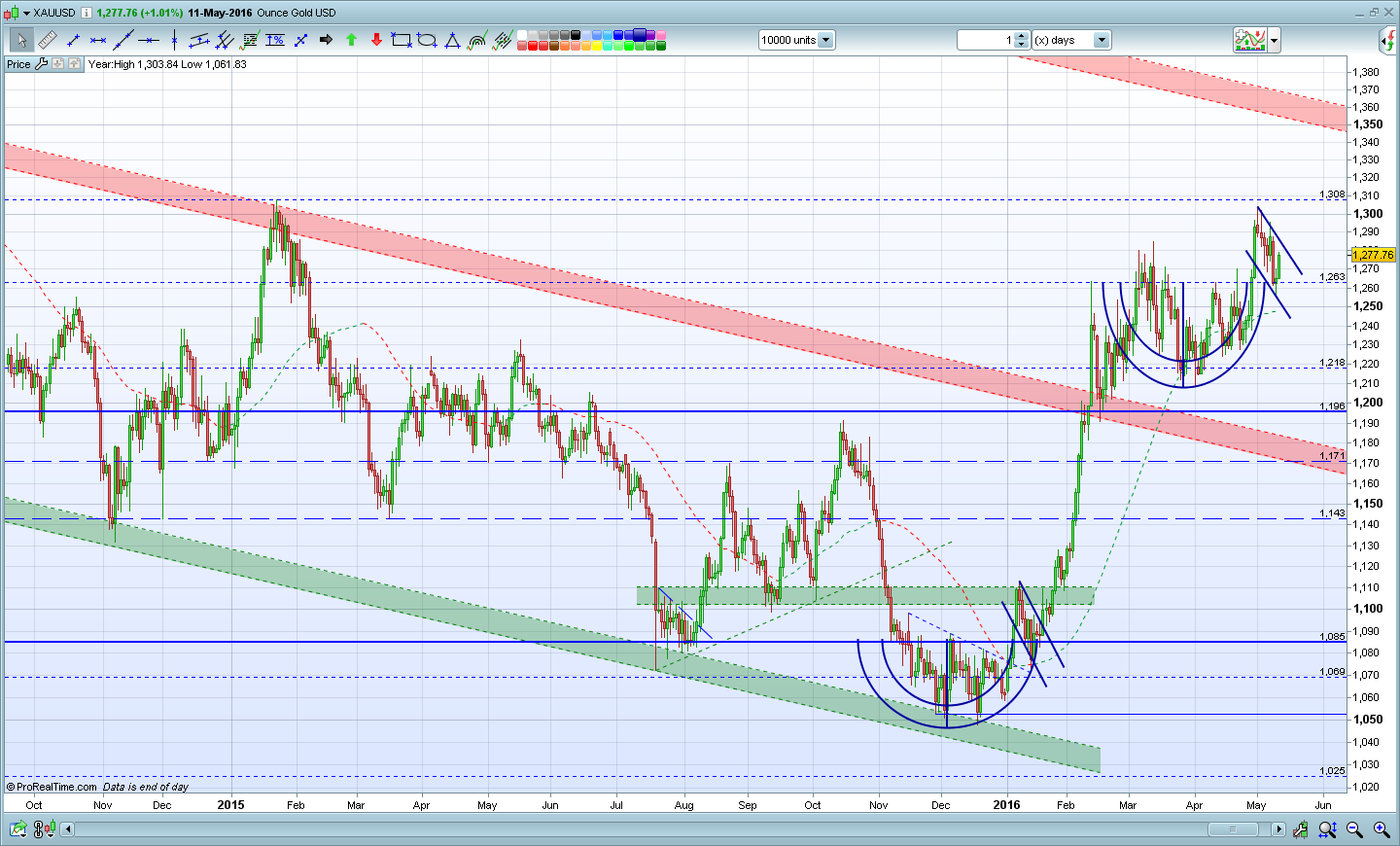This screenshot has height=846, width=1400.
Task: Choose the horizontal line drawing tool
Action: coord(149,40)
